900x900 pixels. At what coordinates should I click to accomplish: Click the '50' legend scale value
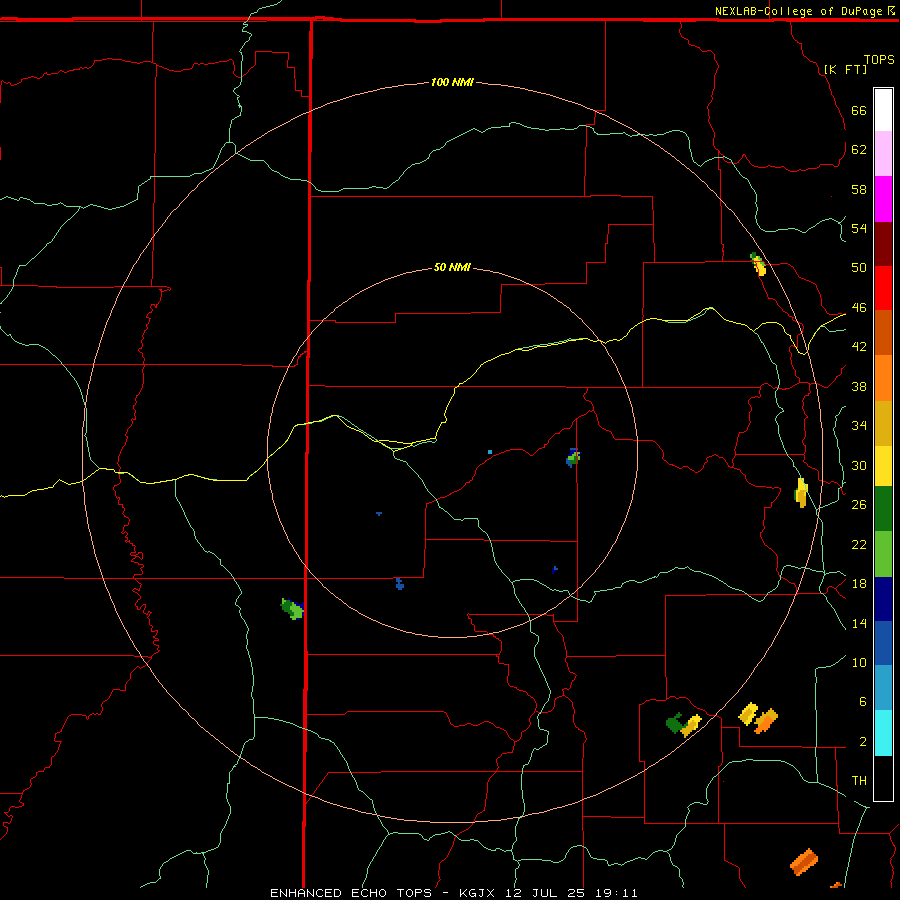tap(859, 268)
